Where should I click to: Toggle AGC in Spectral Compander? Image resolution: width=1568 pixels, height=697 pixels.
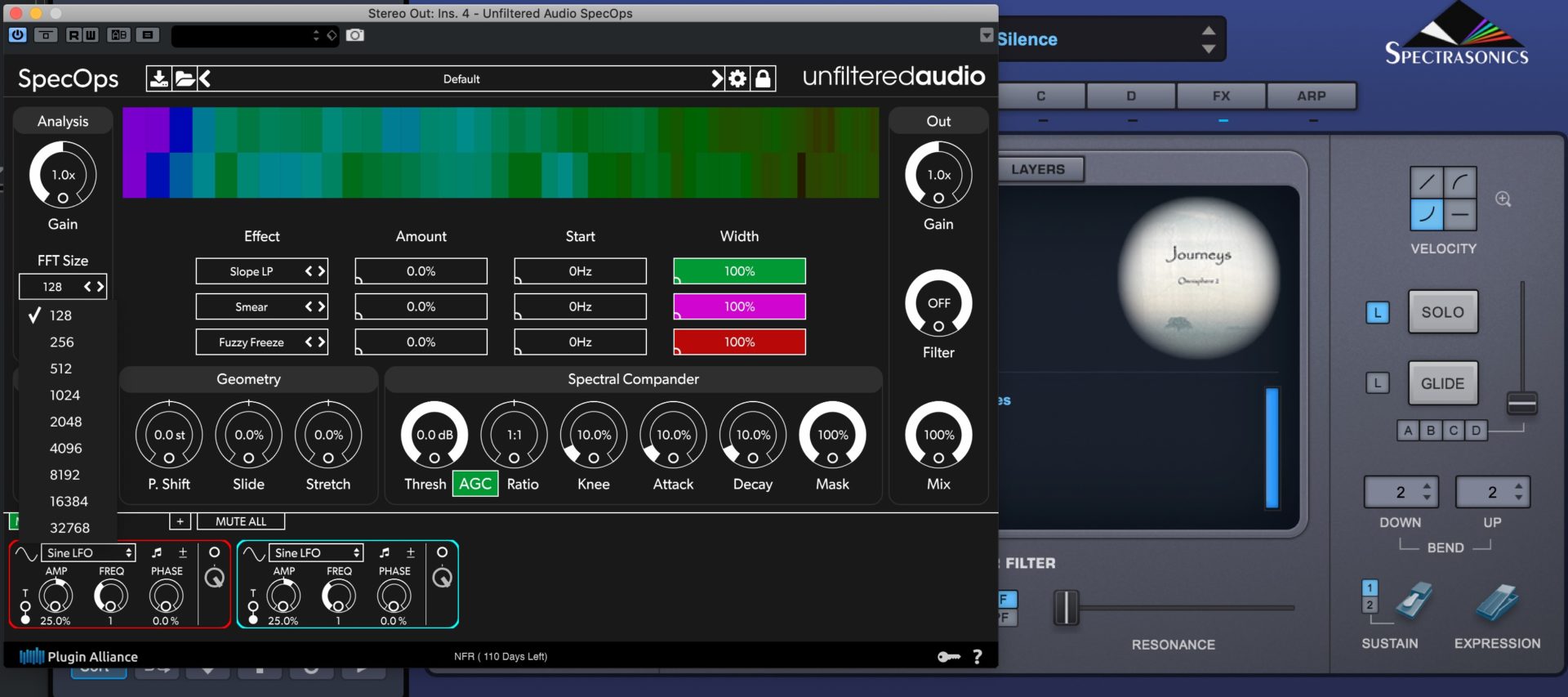coord(475,484)
